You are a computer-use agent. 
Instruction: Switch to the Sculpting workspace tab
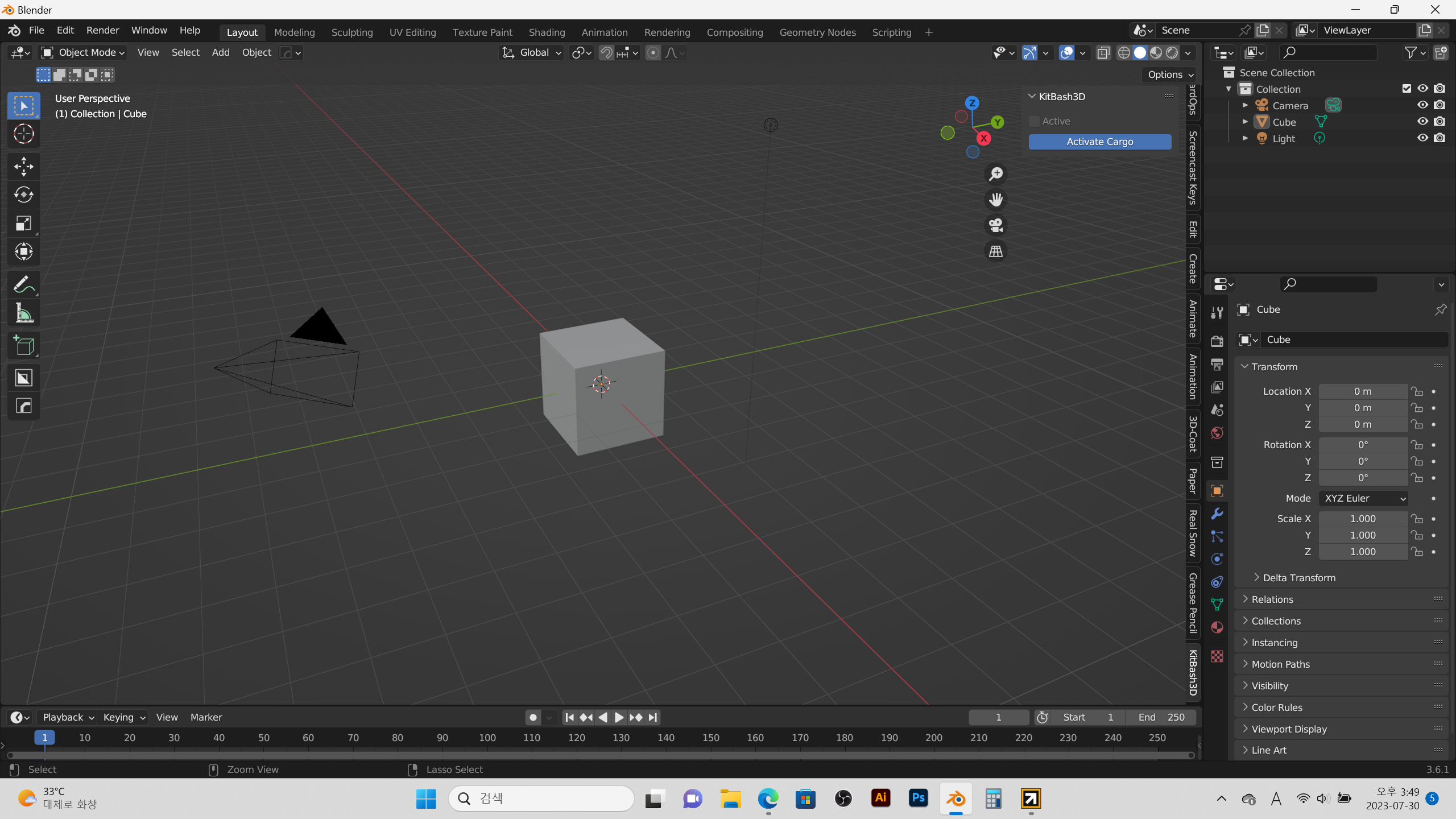click(x=351, y=32)
